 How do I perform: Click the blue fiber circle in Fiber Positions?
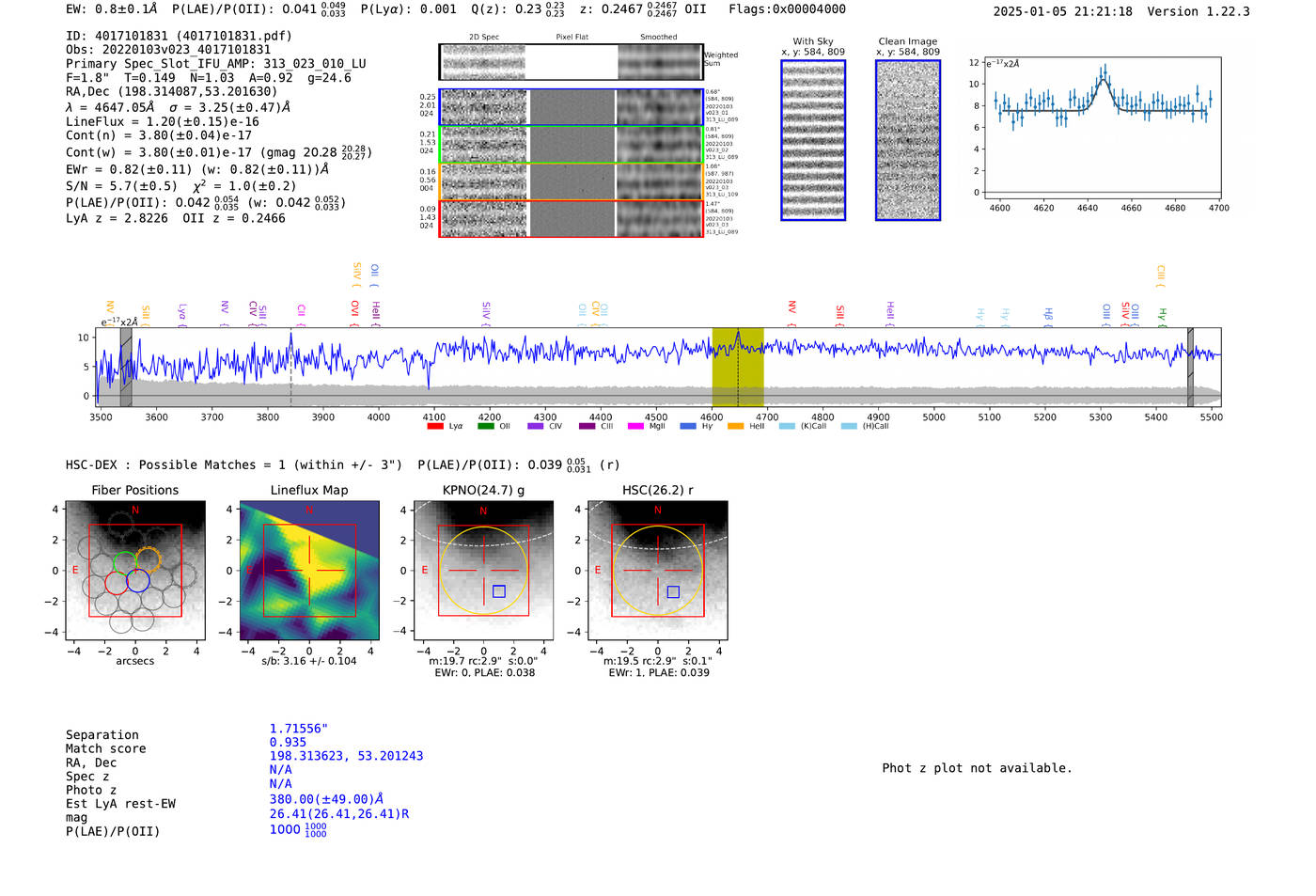138,581
